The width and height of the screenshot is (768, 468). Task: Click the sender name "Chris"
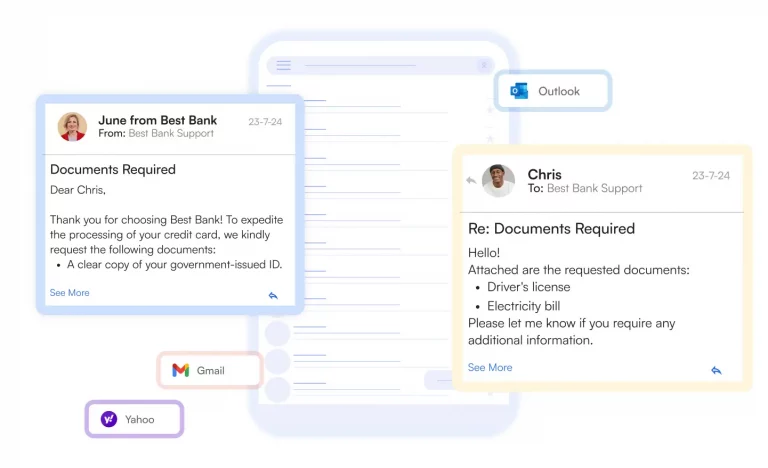[x=544, y=174]
